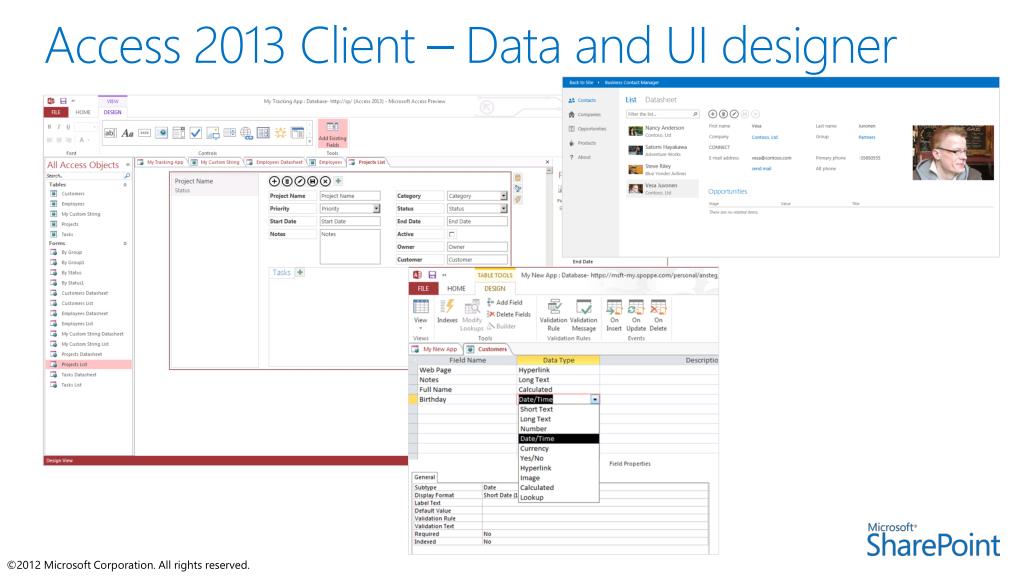Open the Validation Rule tool

553,315
